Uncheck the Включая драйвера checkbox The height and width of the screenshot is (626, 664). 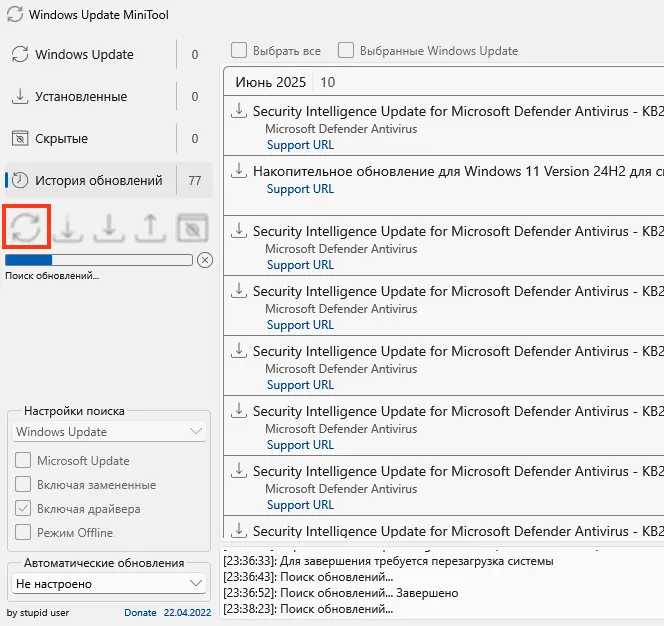pyautogui.click(x=23, y=509)
